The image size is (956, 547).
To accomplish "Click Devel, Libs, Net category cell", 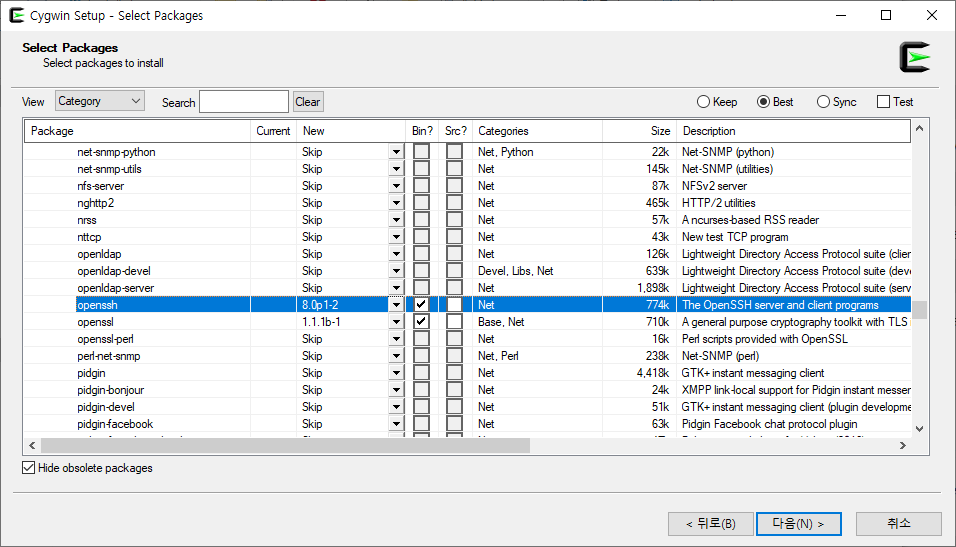I will [515, 271].
